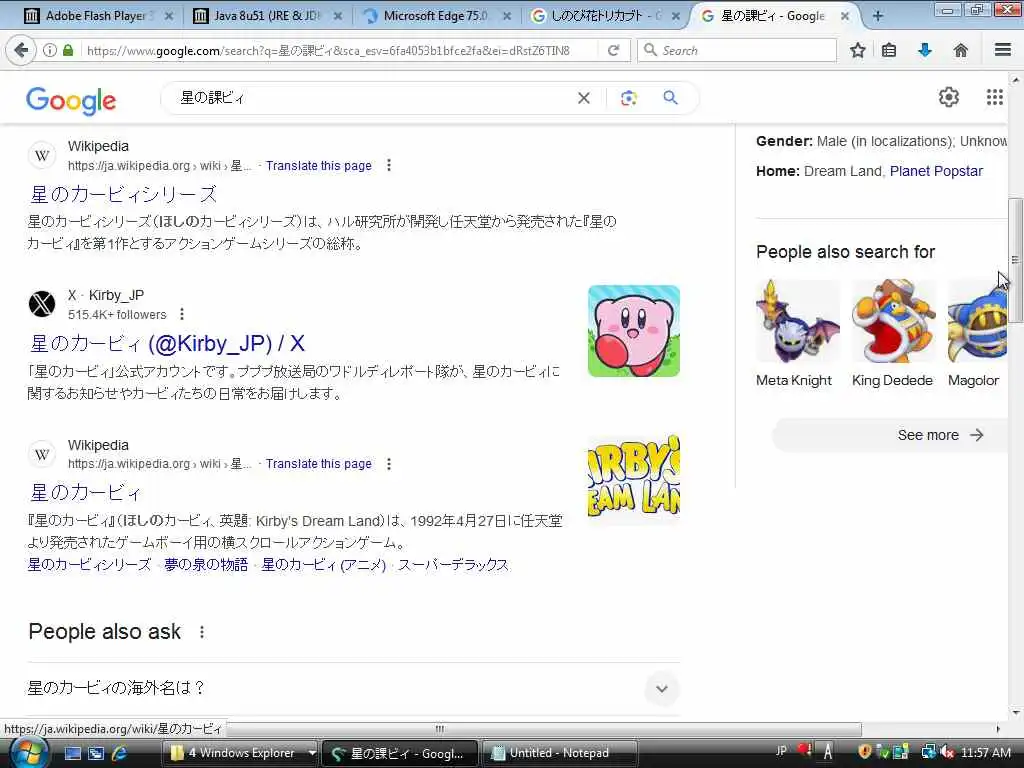Click the vertical scrollbar thumb
The width and height of the screenshot is (1024, 768).
point(1015,260)
